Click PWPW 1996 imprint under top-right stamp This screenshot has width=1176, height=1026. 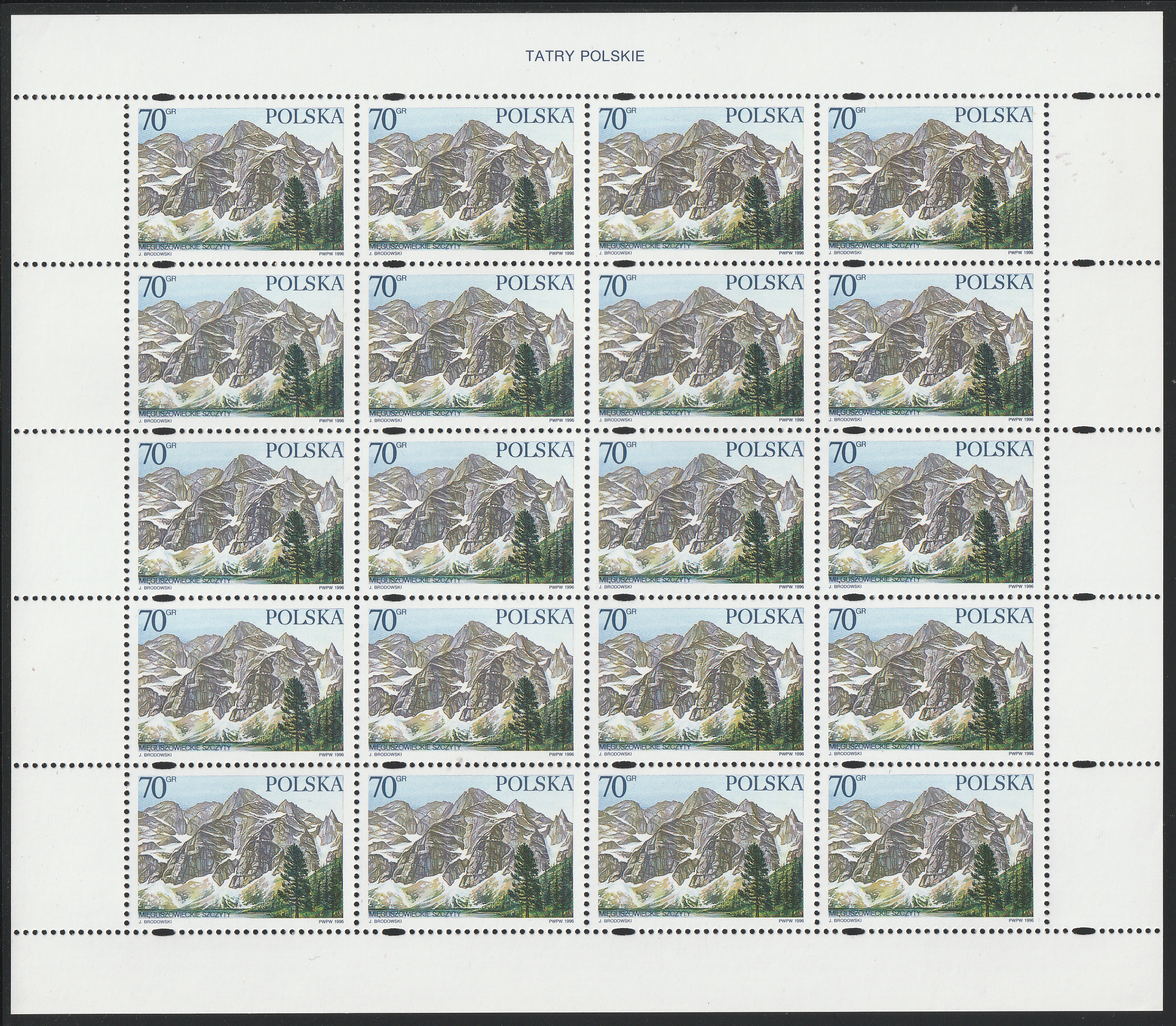tap(1020, 252)
